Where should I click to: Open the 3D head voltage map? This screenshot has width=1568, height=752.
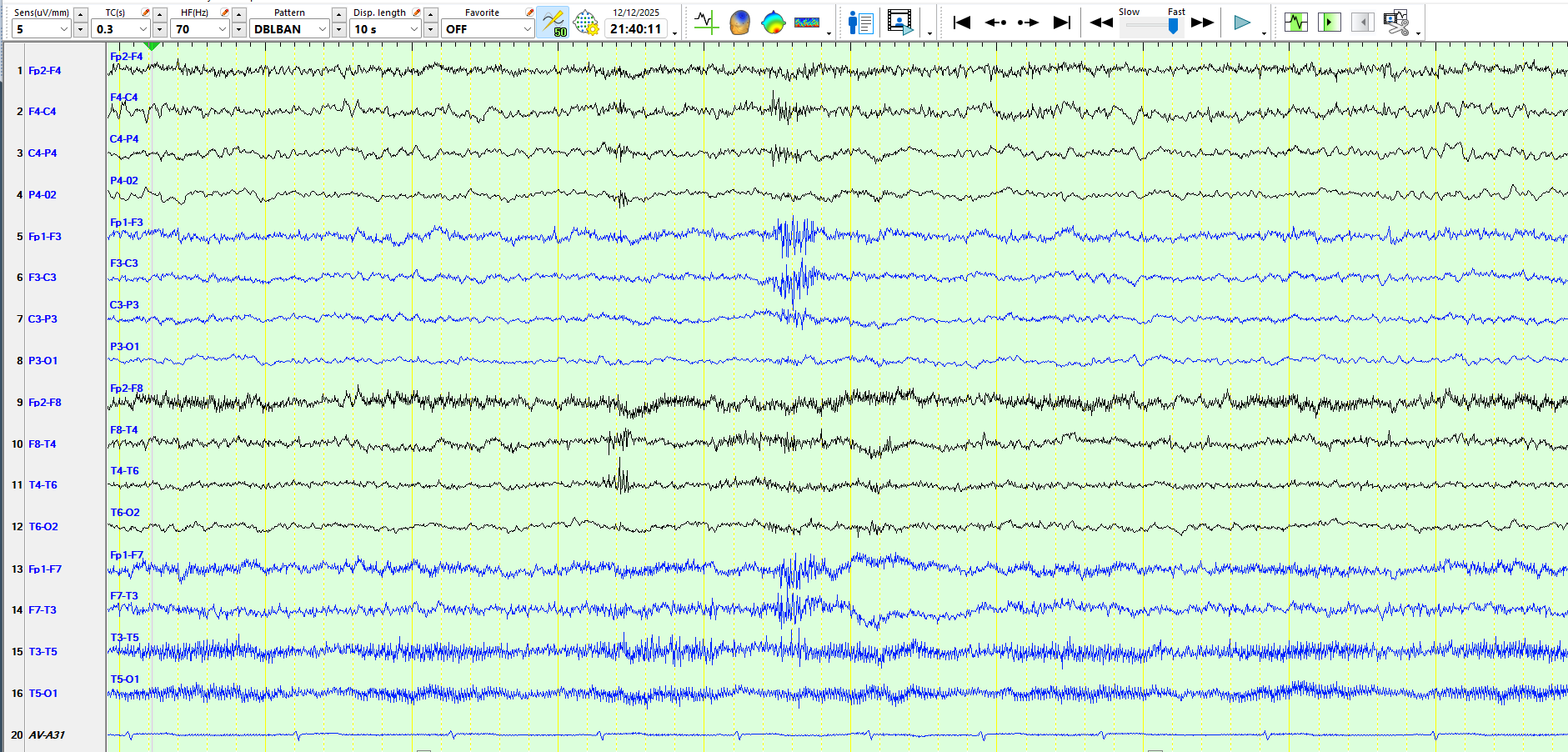[x=739, y=23]
